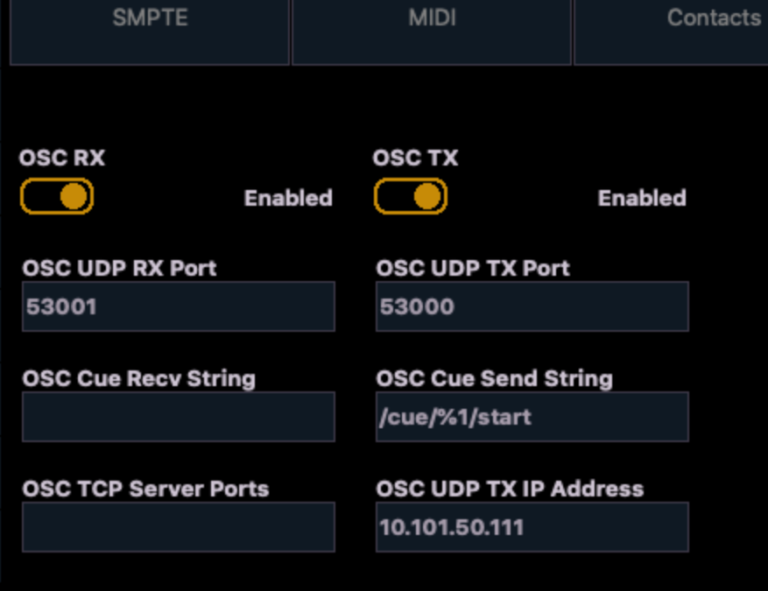The width and height of the screenshot is (768, 591).
Task: Select the OSC UDP TX IP Address field
Action: (532, 527)
